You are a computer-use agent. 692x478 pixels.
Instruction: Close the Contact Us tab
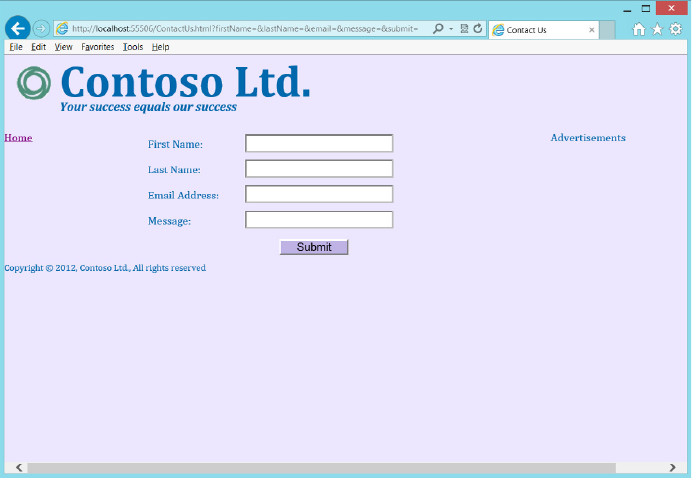pyautogui.click(x=591, y=30)
